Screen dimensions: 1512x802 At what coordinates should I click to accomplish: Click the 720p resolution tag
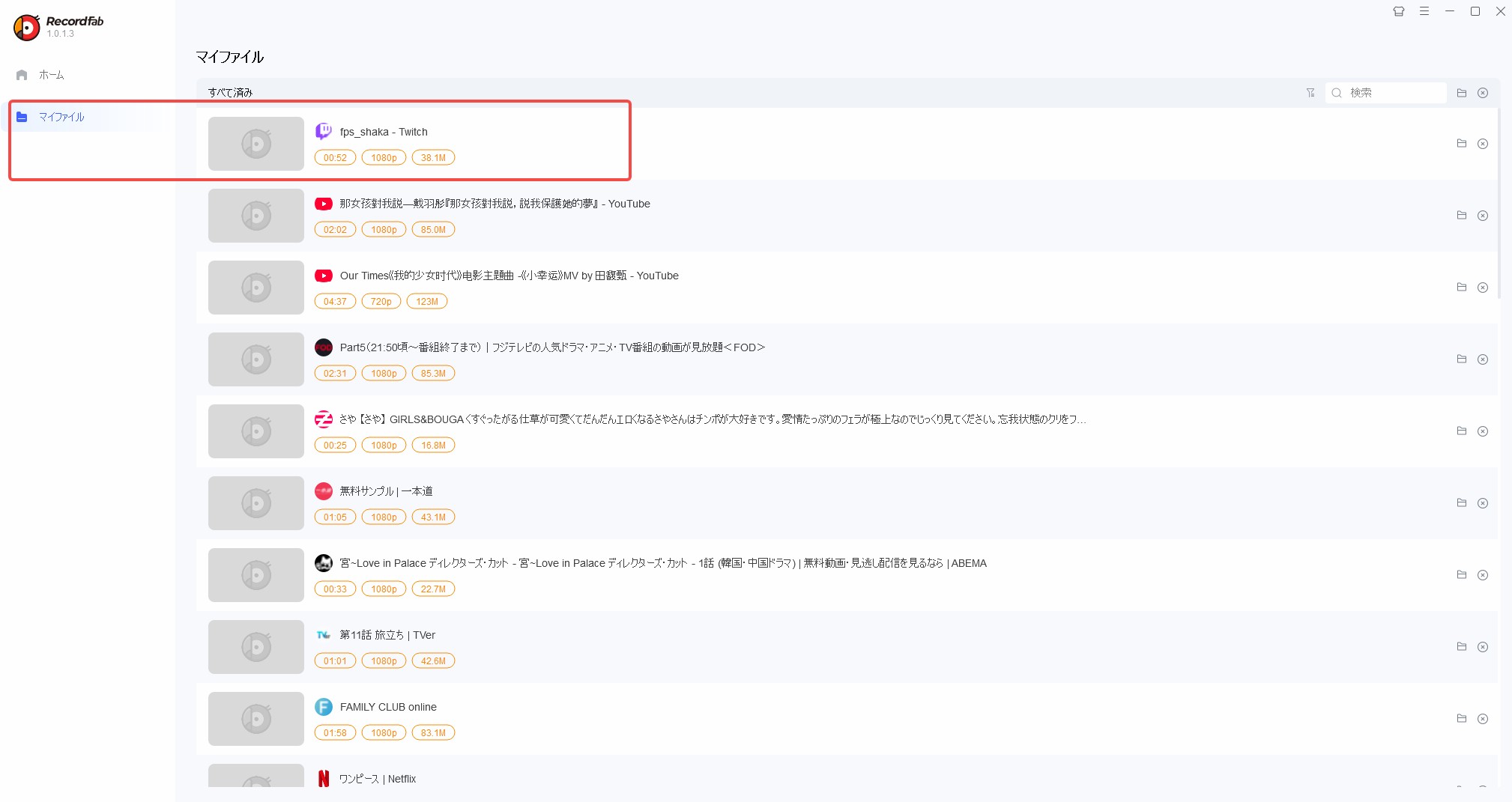[381, 301]
